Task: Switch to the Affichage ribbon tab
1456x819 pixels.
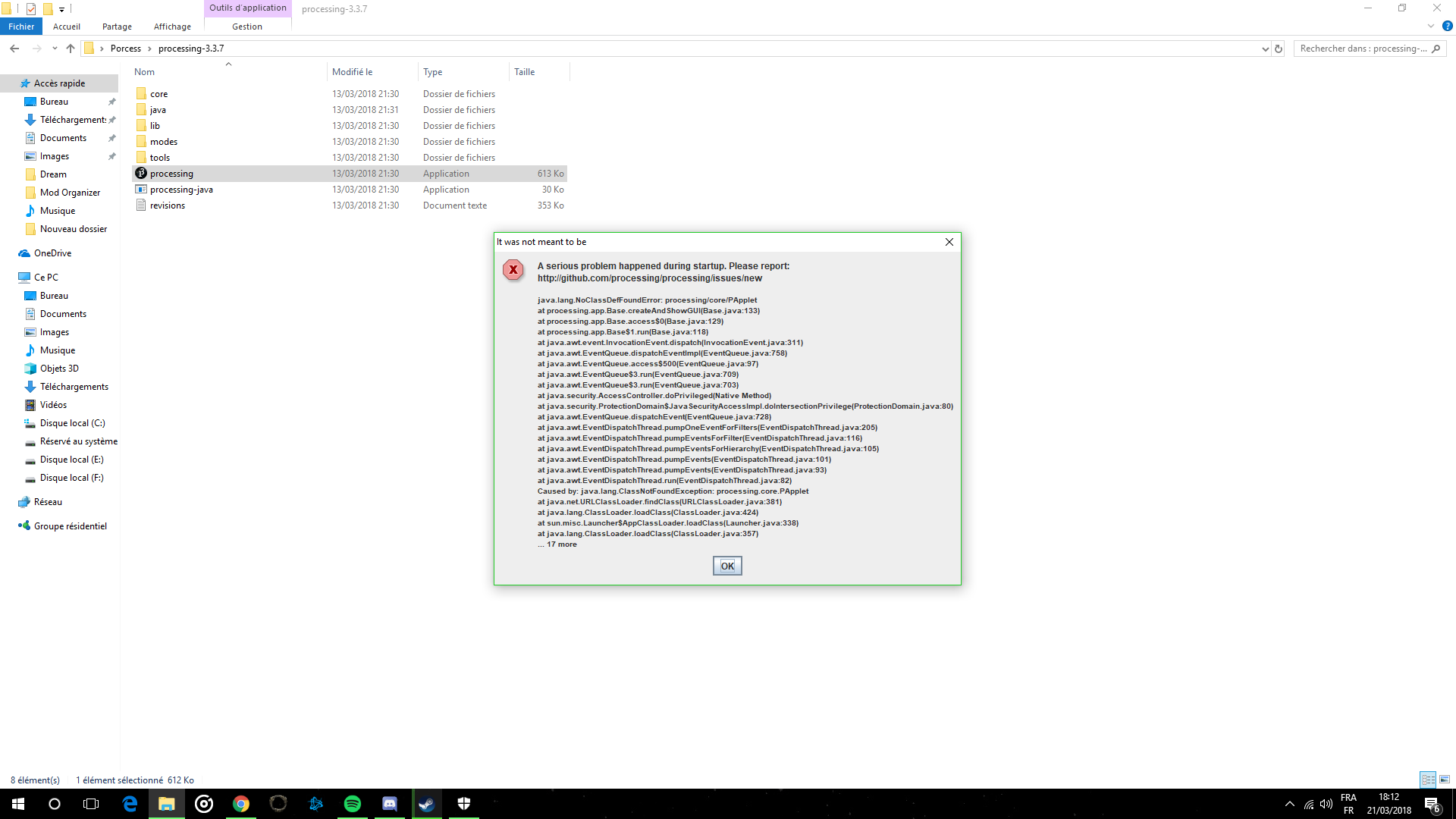Action: click(172, 26)
